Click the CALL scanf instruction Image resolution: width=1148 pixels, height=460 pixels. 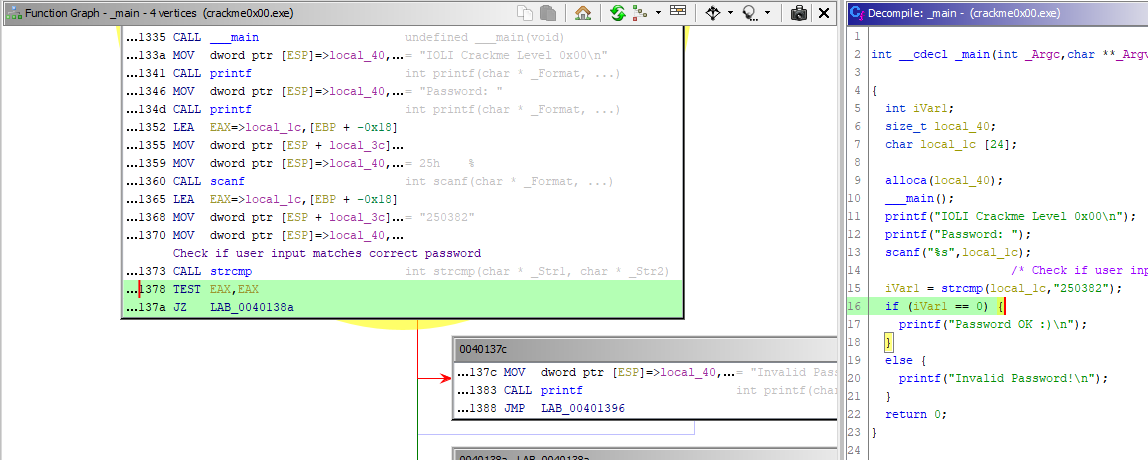(x=402, y=182)
